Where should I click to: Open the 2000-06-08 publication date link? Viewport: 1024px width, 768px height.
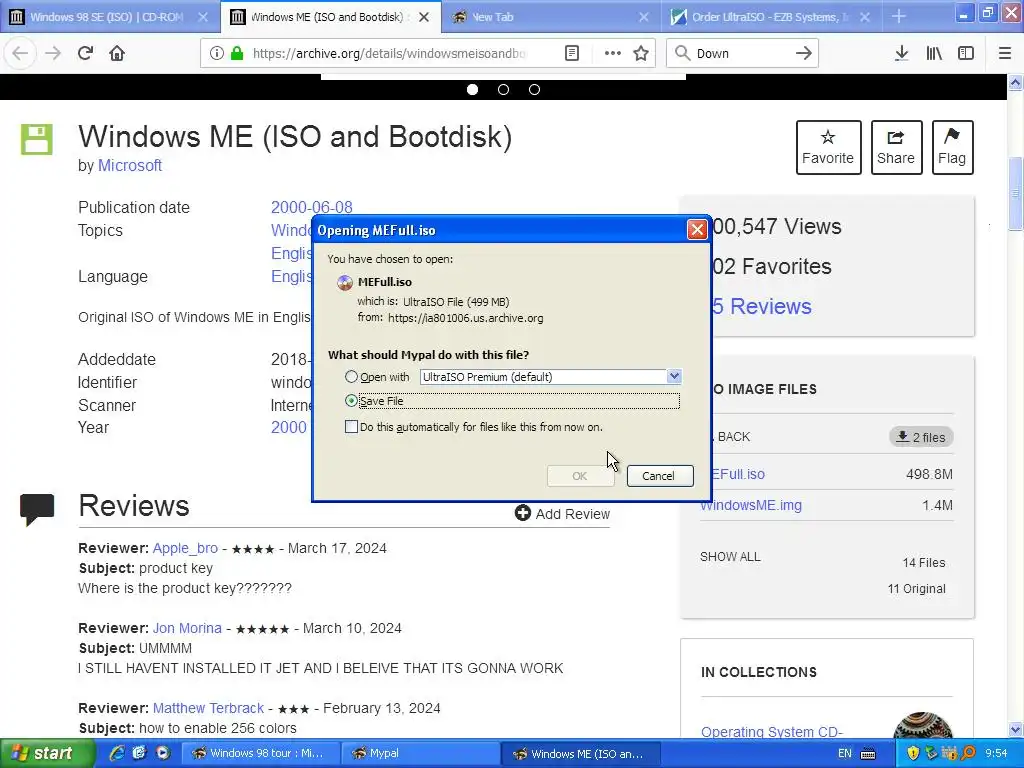[312, 207]
